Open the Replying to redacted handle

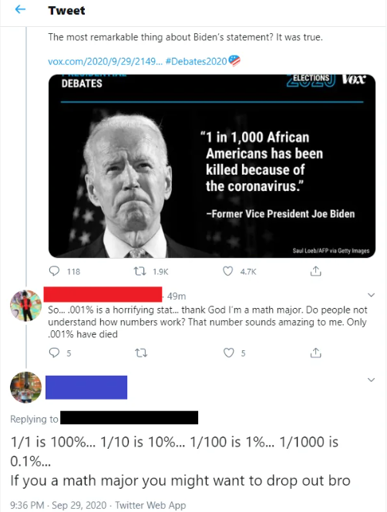pyautogui.click(x=129, y=418)
